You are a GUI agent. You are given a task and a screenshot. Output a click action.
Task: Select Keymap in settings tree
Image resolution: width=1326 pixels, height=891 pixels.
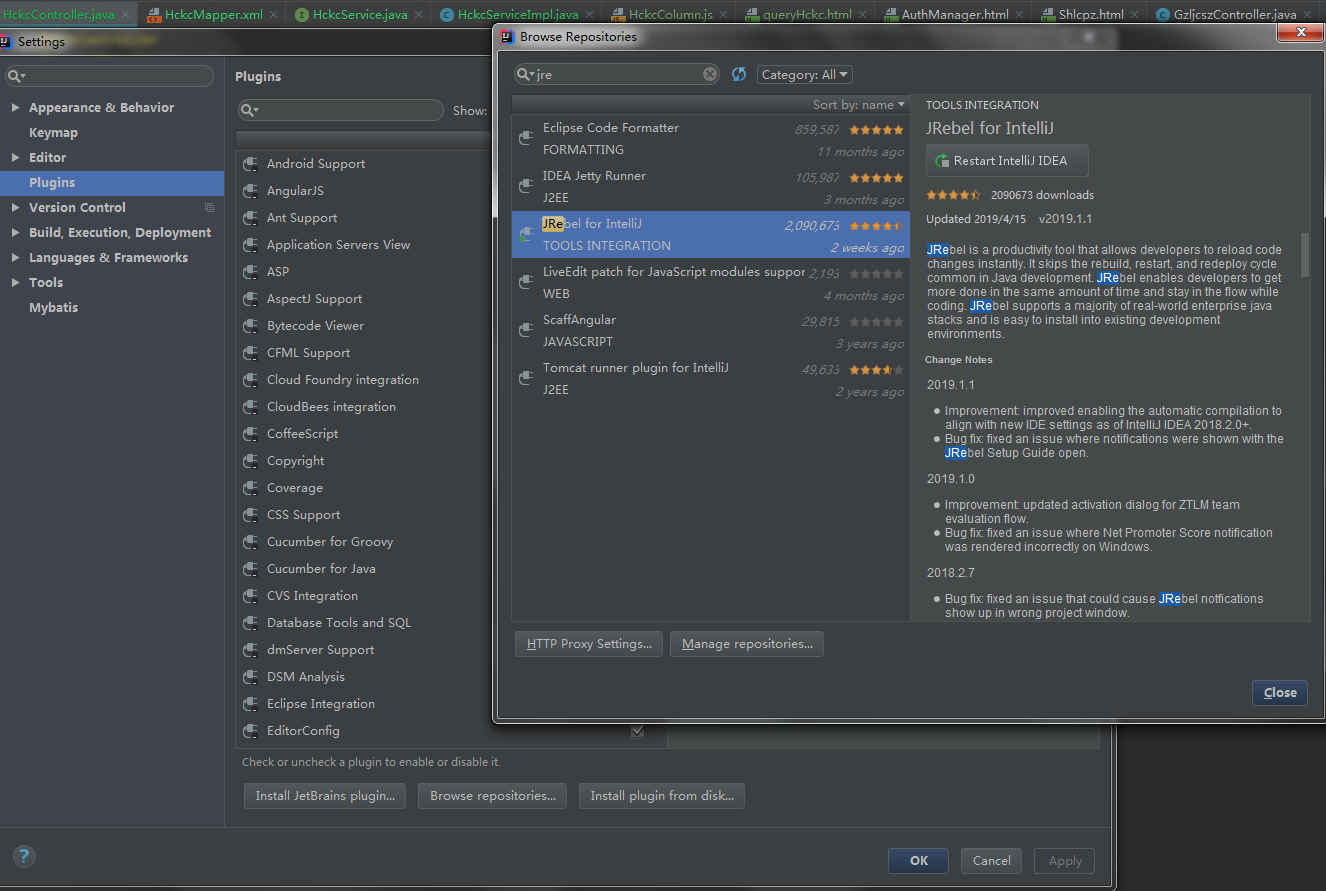(x=53, y=133)
